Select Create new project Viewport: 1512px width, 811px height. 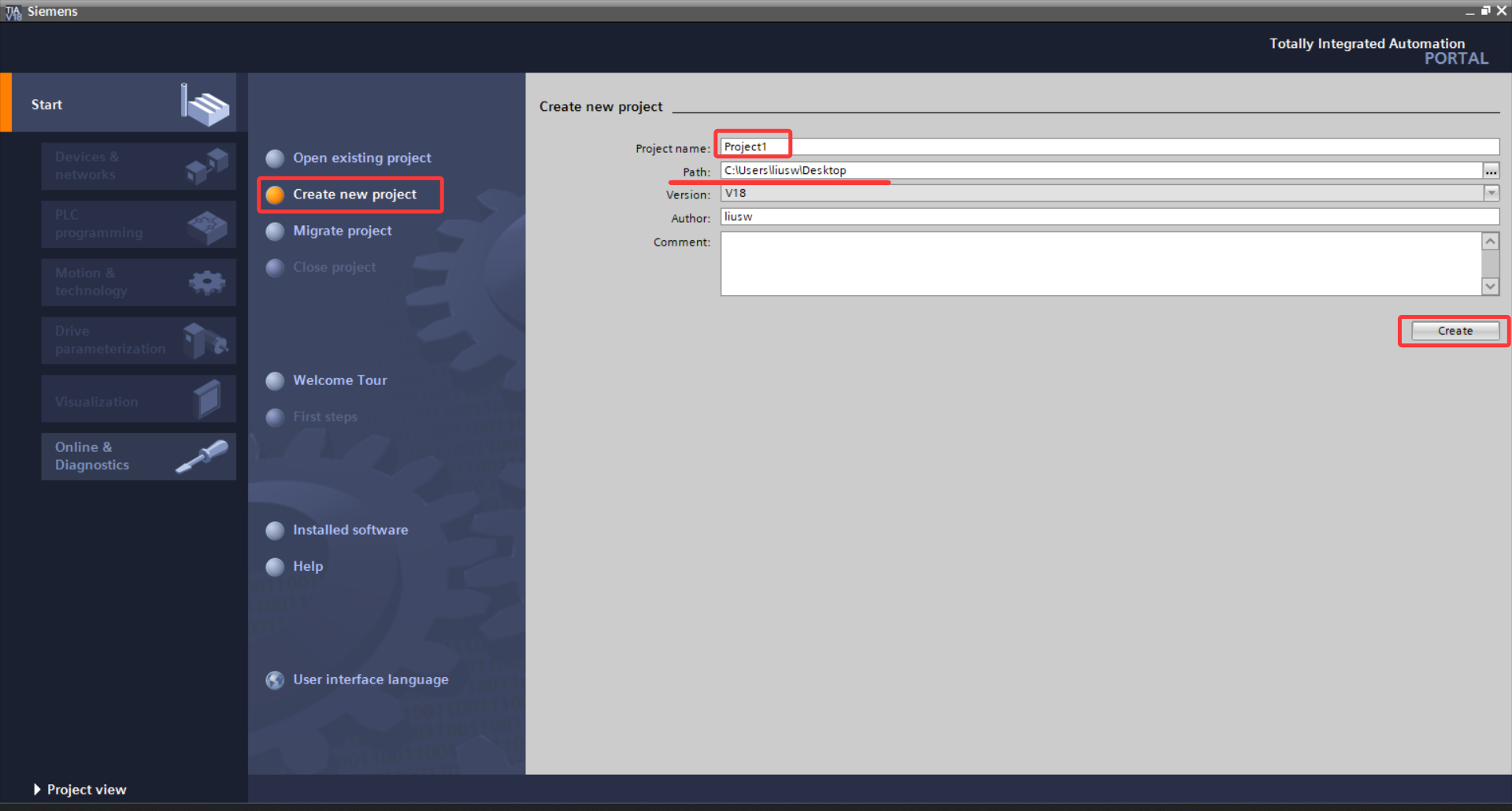354,194
